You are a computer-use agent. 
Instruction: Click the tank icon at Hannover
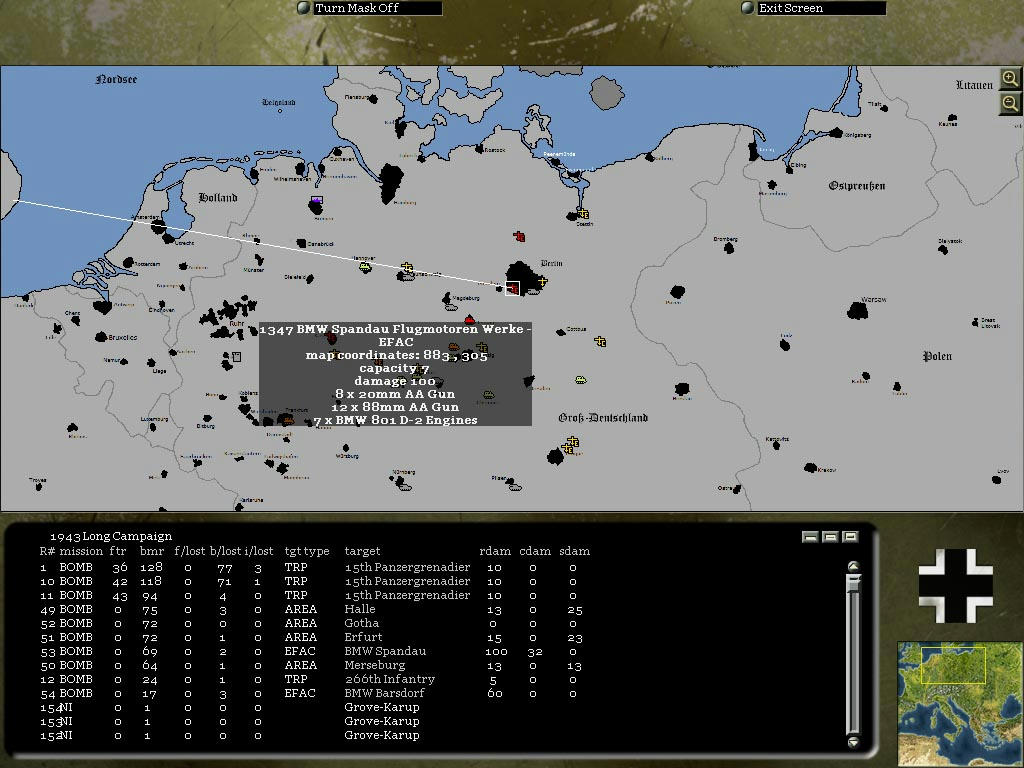click(365, 266)
